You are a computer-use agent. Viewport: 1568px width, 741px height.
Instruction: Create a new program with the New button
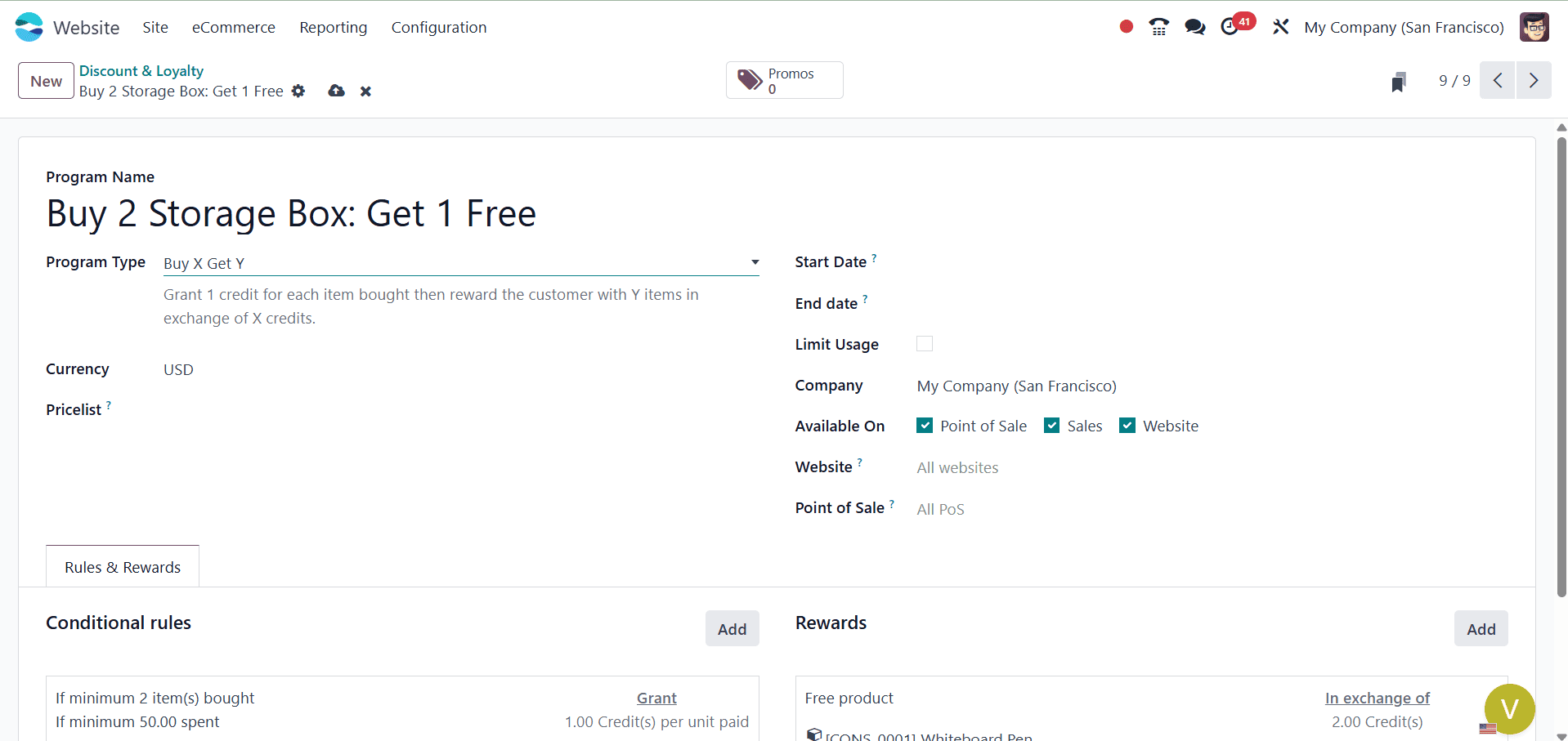45,80
